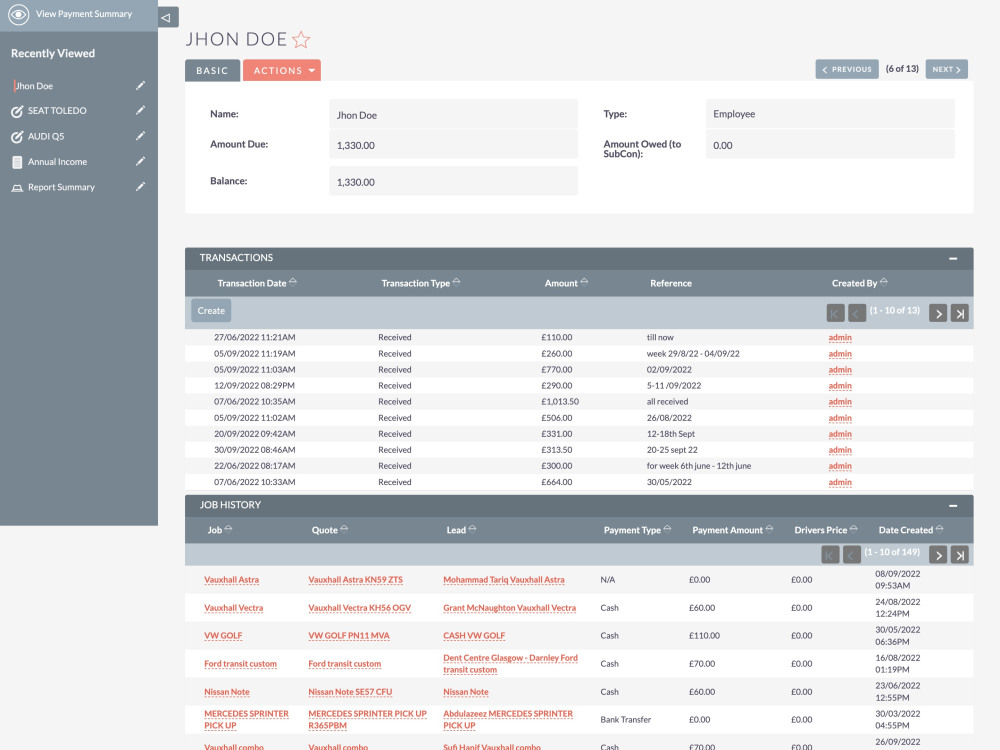The height and width of the screenshot is (750, 1000).
Task: Sort job history by Lead column
Action: [x=462, y=530]
